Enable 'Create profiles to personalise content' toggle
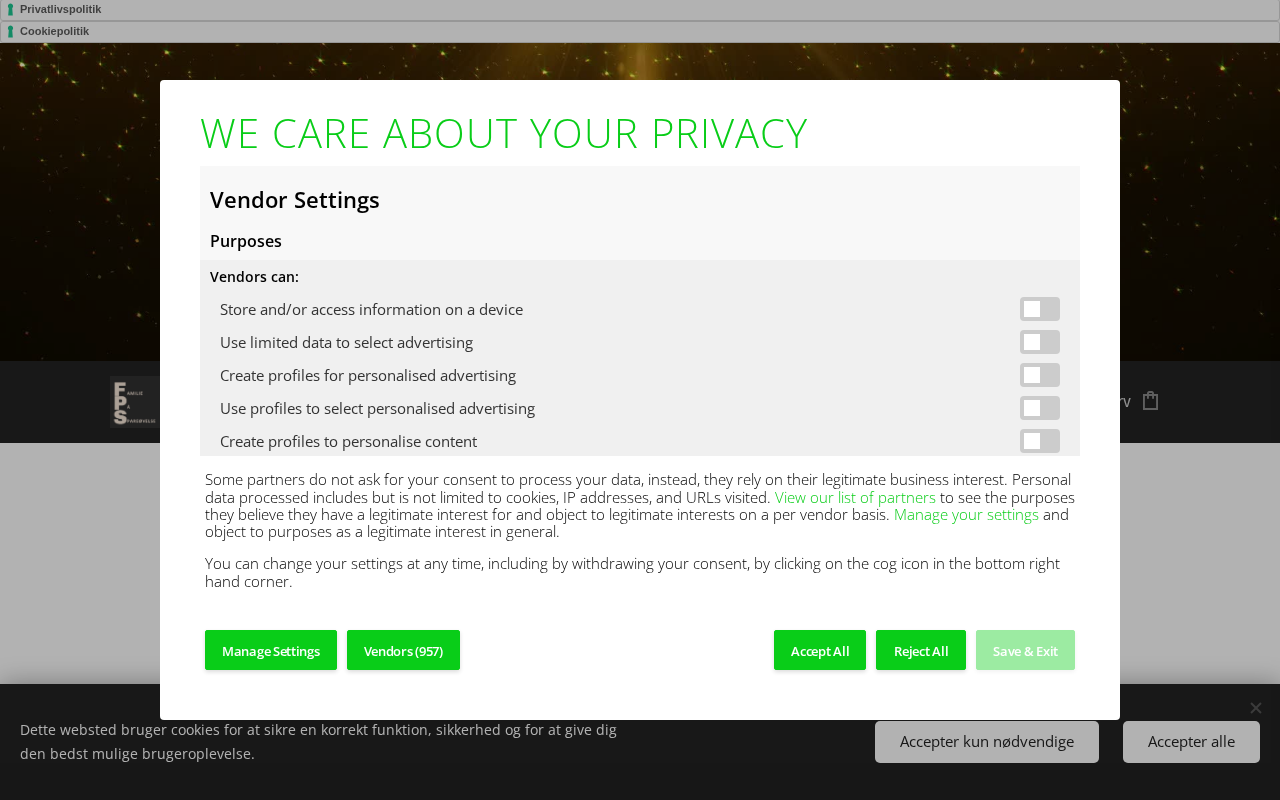Screen dimensions: 1280x800 (1039, 441)
